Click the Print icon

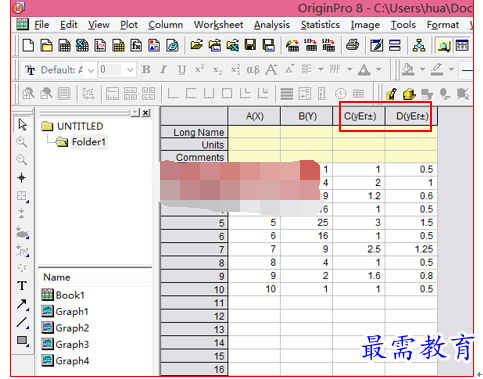click(352, 45)
